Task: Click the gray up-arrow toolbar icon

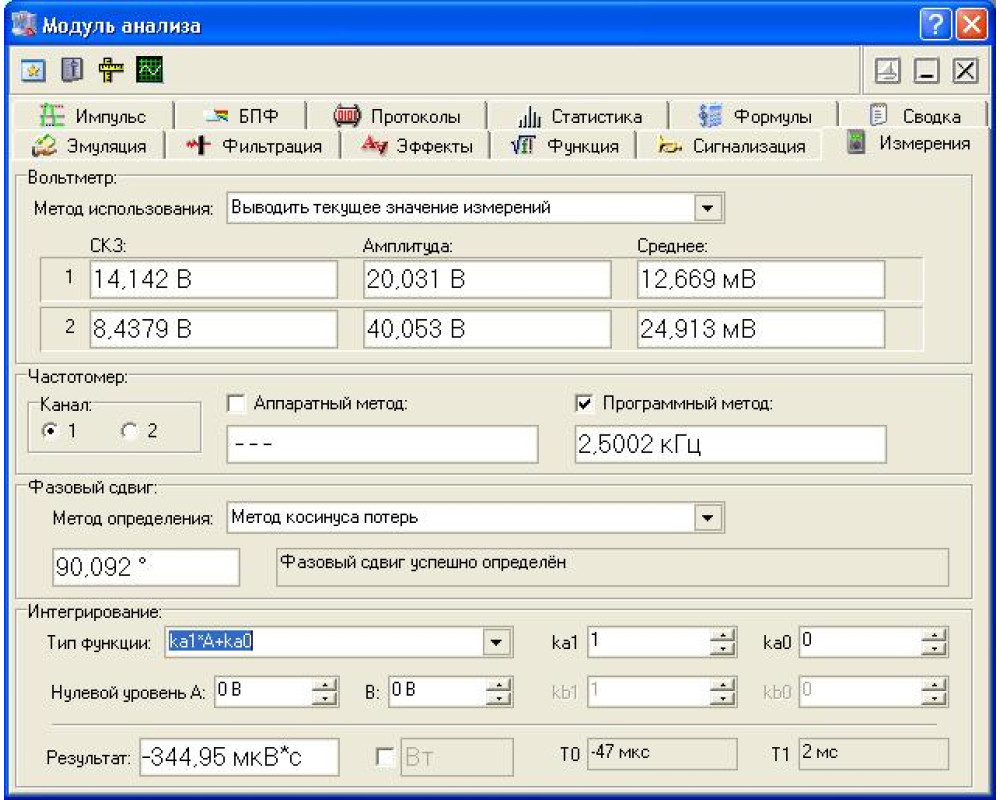Action: [x=70, y=71]
